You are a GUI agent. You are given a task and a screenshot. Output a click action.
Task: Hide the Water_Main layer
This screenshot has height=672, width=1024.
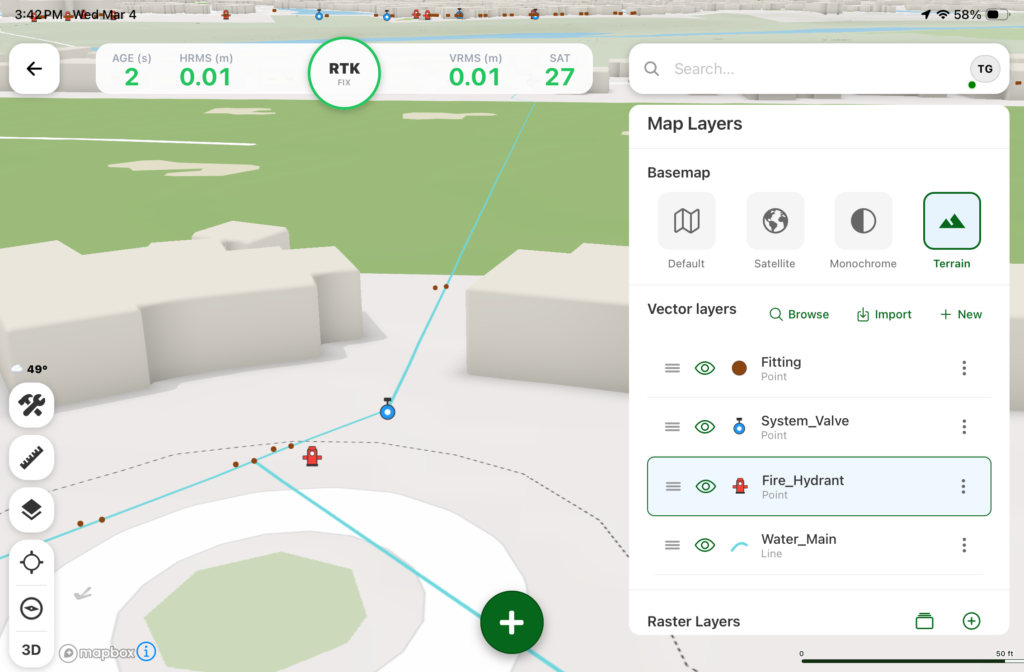[705, 545]
